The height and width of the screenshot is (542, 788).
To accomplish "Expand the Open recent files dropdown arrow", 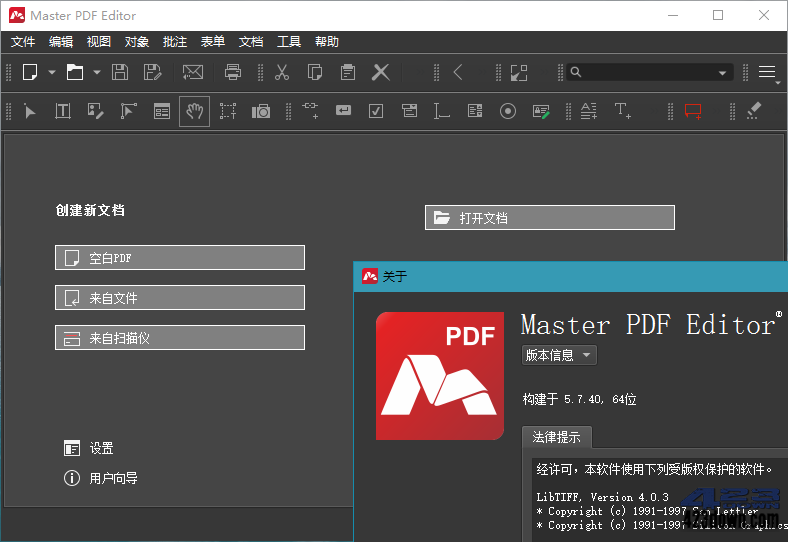I will point(97,72).
